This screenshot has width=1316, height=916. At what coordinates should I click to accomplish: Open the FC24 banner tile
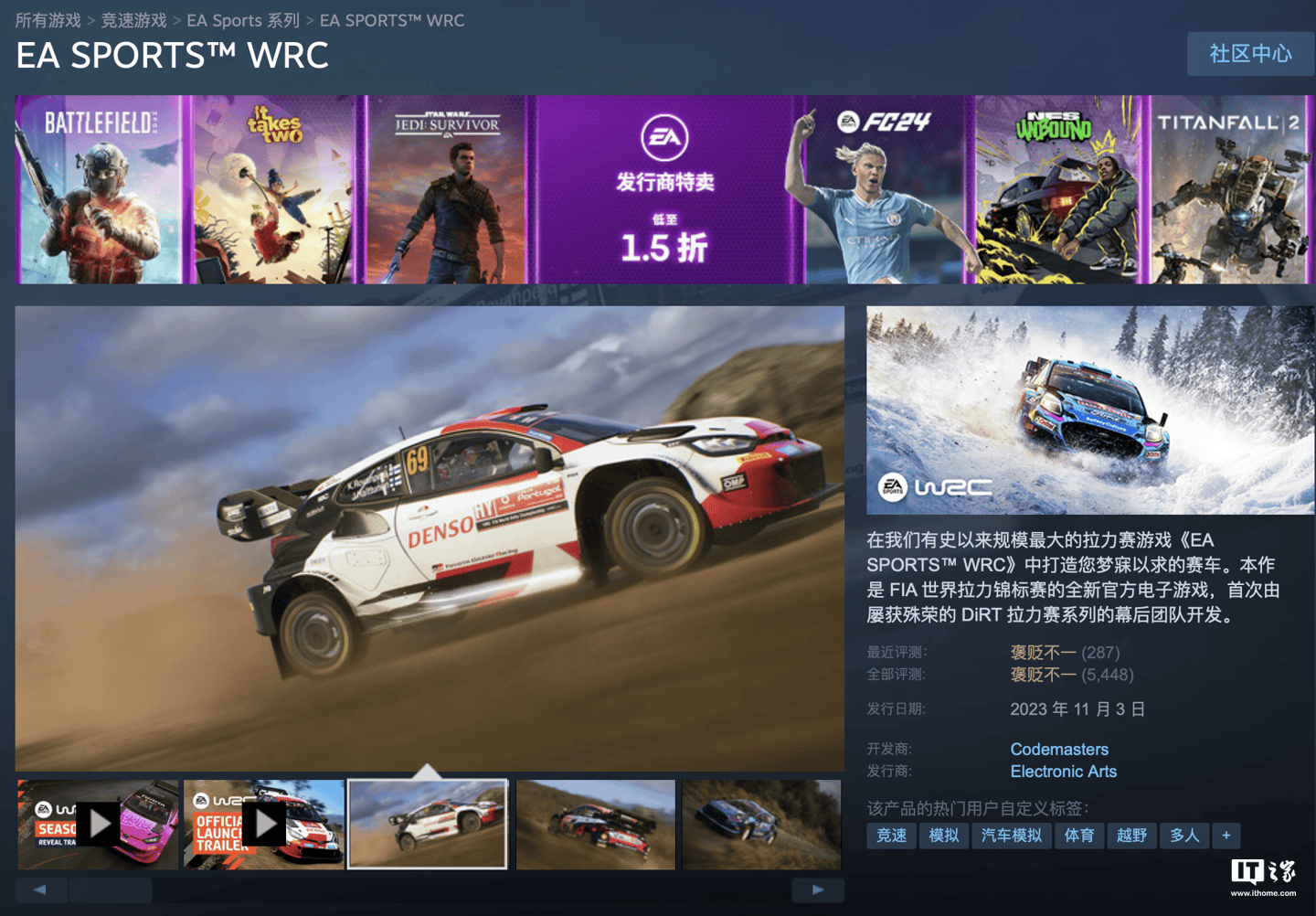coord(885,189)
